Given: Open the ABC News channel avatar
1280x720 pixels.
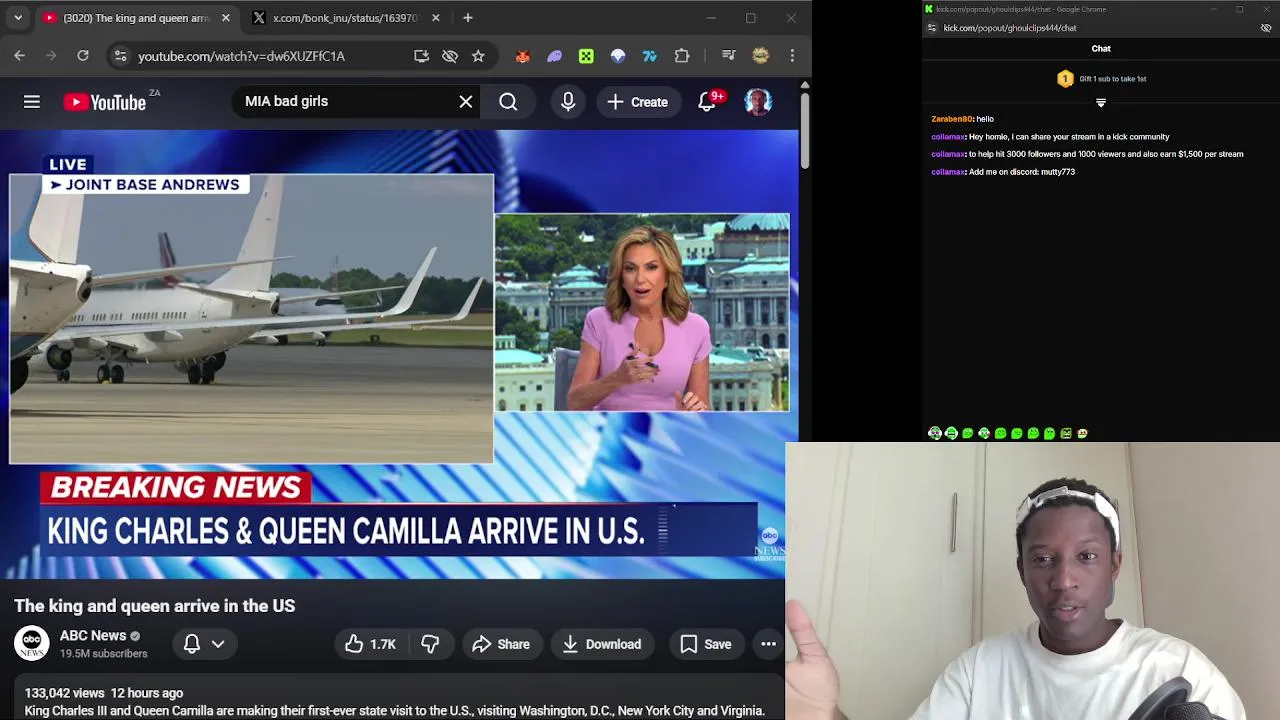Looking at the screenshot, I should [x=32, y=643].
